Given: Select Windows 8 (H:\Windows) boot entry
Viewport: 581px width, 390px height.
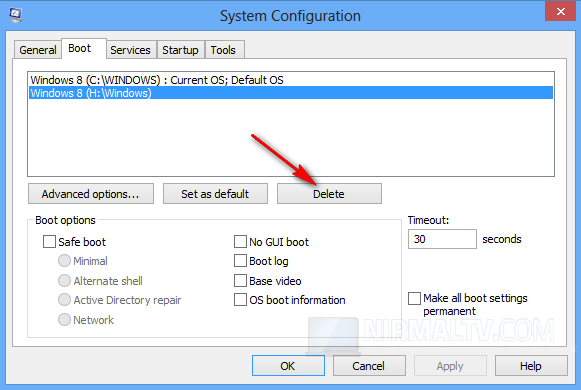Looking at the screenshot, I should click(291, 93).
